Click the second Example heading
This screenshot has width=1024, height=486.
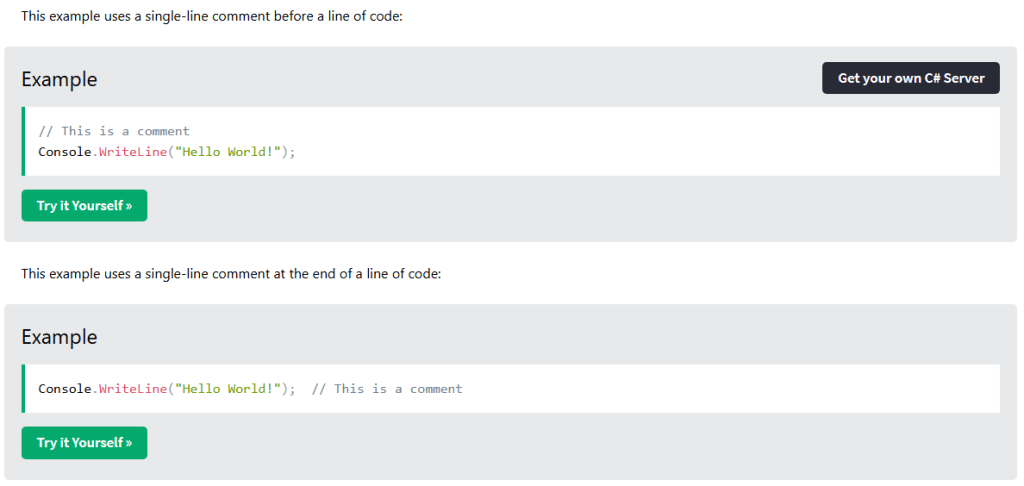(59, 337)
